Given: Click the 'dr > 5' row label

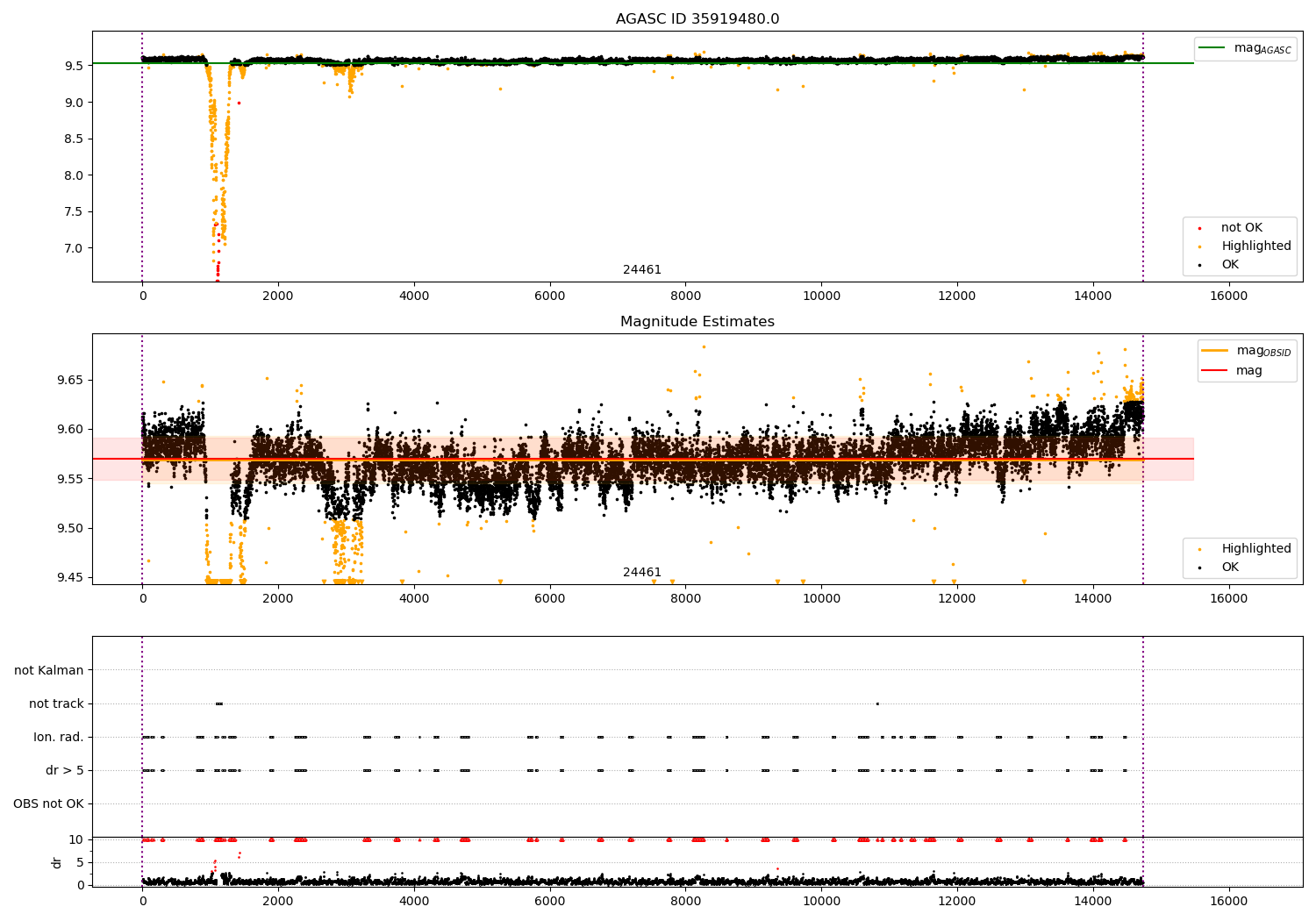Looking at the screenshot, I should [x=65, y=770].
